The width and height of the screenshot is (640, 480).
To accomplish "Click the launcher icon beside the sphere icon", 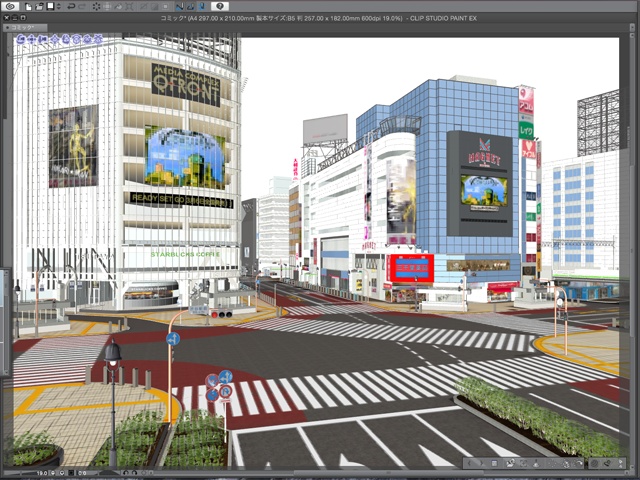I will 608,463.
